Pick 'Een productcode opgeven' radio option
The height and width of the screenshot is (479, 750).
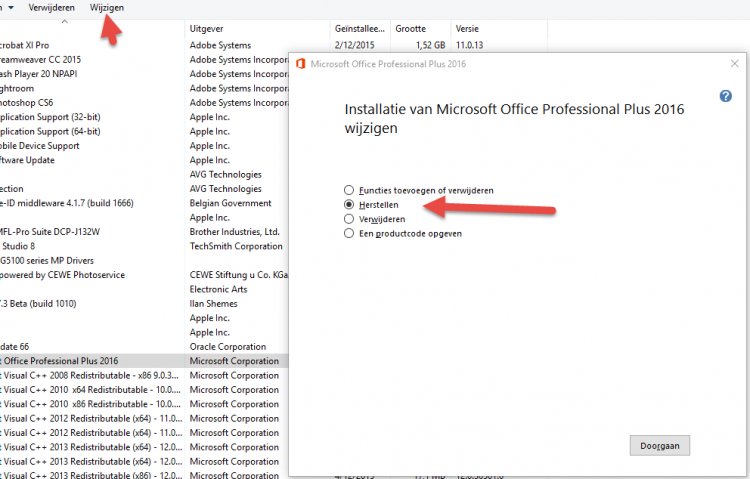click(x=348, y=233)
